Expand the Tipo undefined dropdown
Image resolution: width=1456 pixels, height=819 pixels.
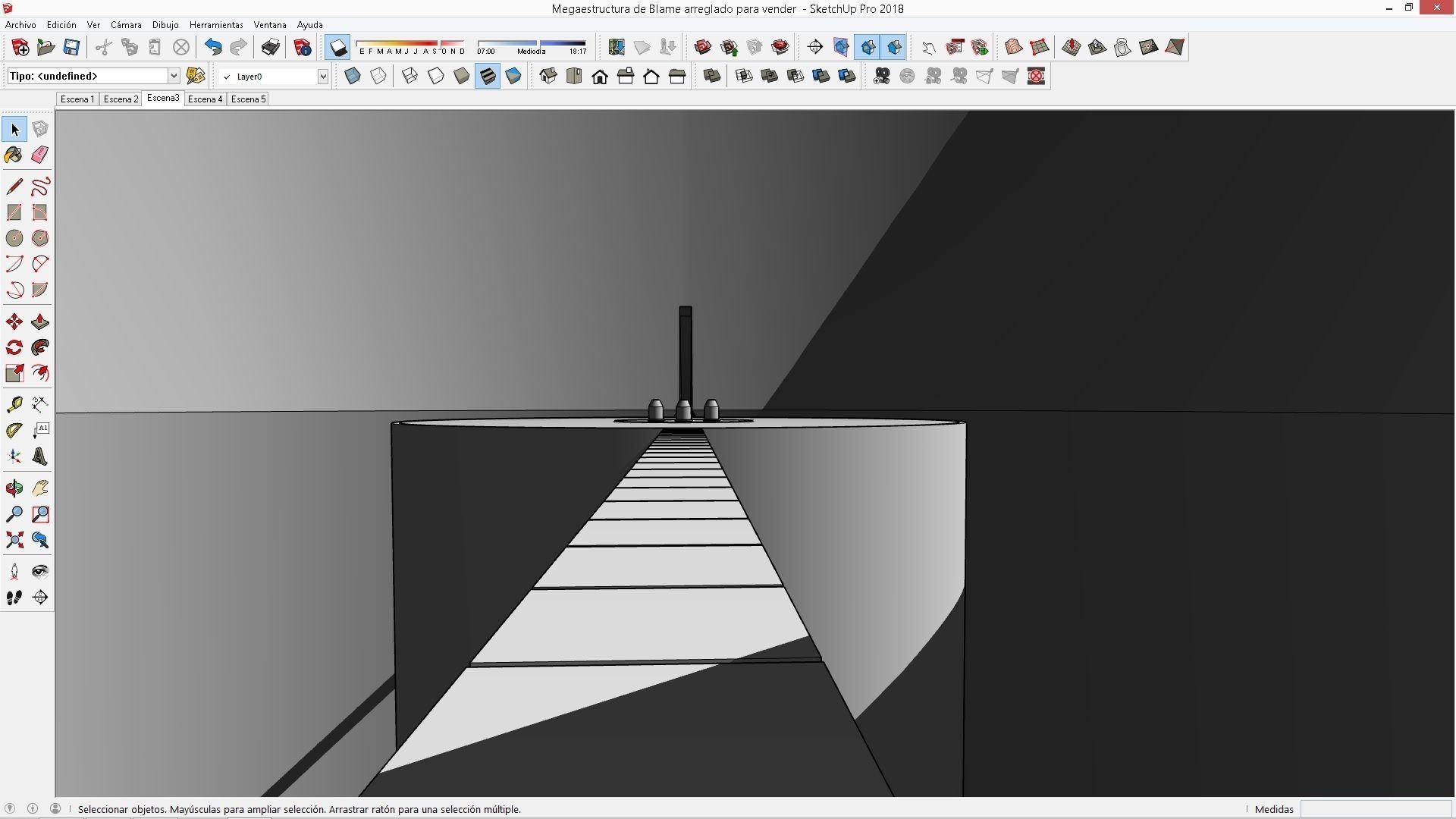click(x=174, y=76)
